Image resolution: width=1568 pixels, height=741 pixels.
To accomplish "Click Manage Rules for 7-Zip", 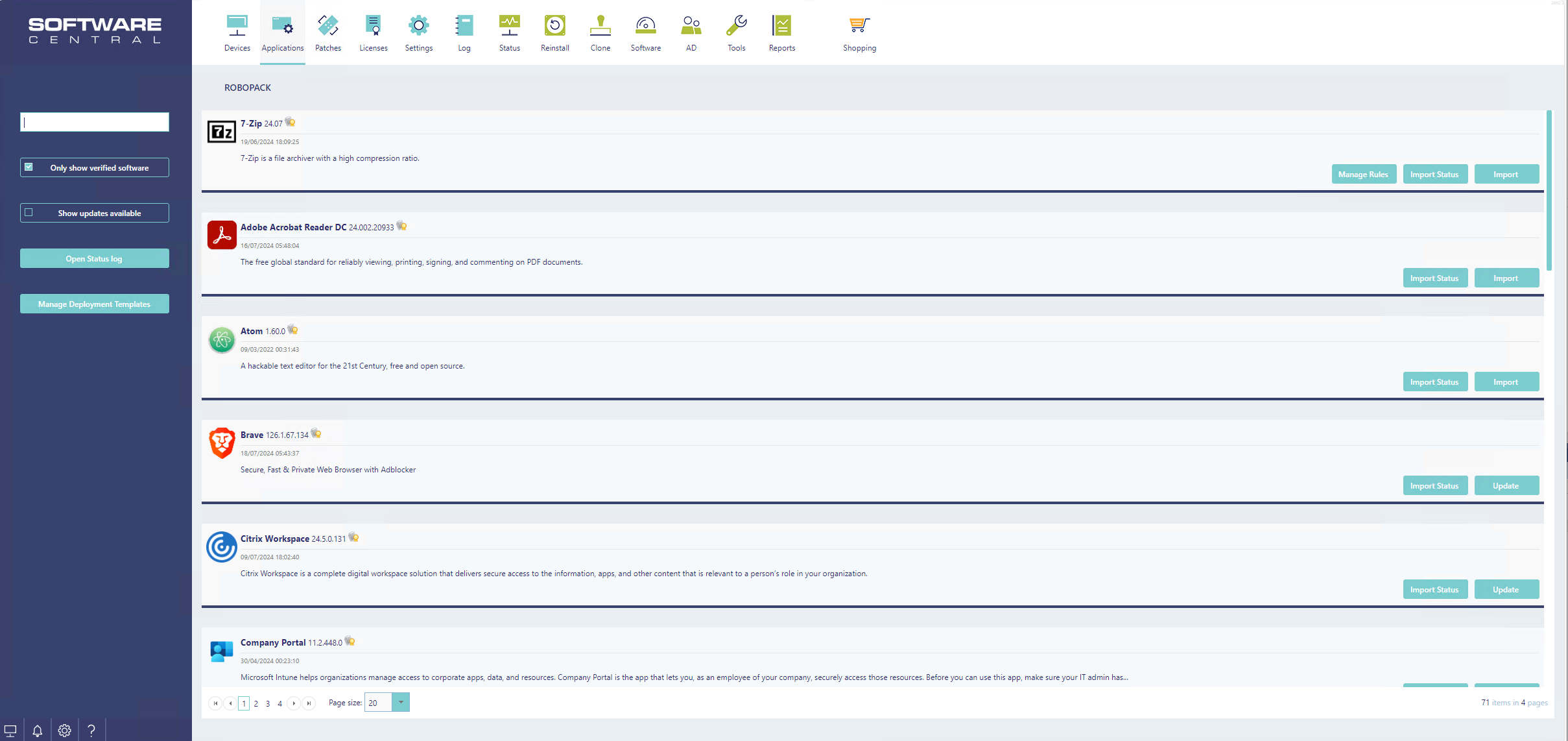I will tap(1364, 174).
